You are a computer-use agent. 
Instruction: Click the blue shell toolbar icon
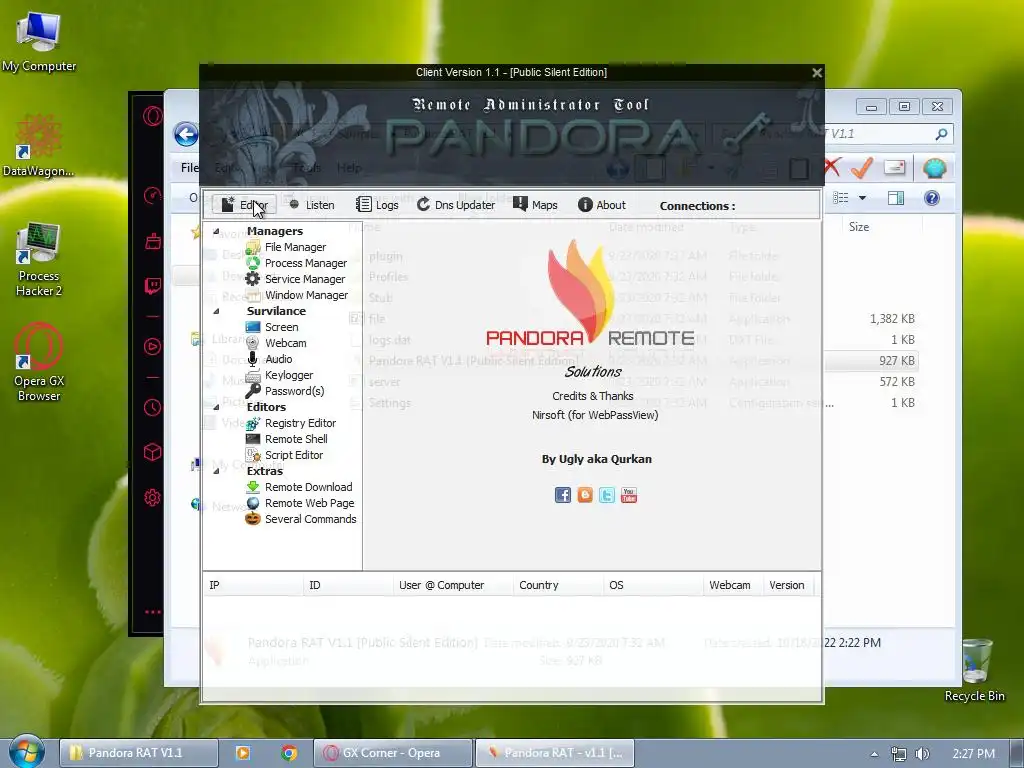click(x=935, y=168)
